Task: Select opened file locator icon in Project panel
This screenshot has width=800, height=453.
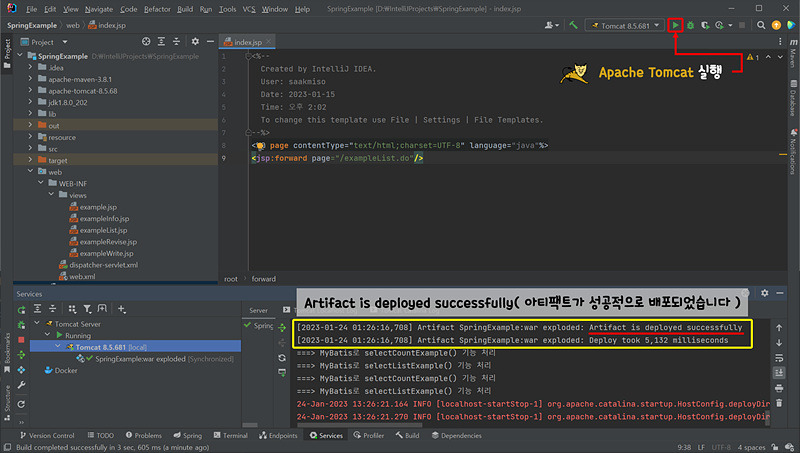Action: click(x=146, y=42)
